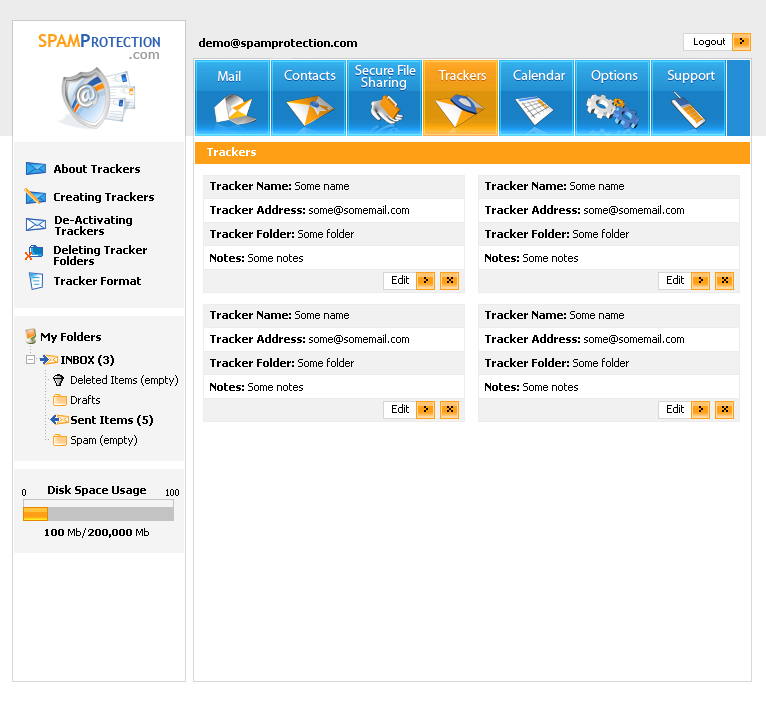Screen dimensions: 766x720
Task: Switch to the Contacts tab
Action: pyautogui.click(x=309, y=98)
